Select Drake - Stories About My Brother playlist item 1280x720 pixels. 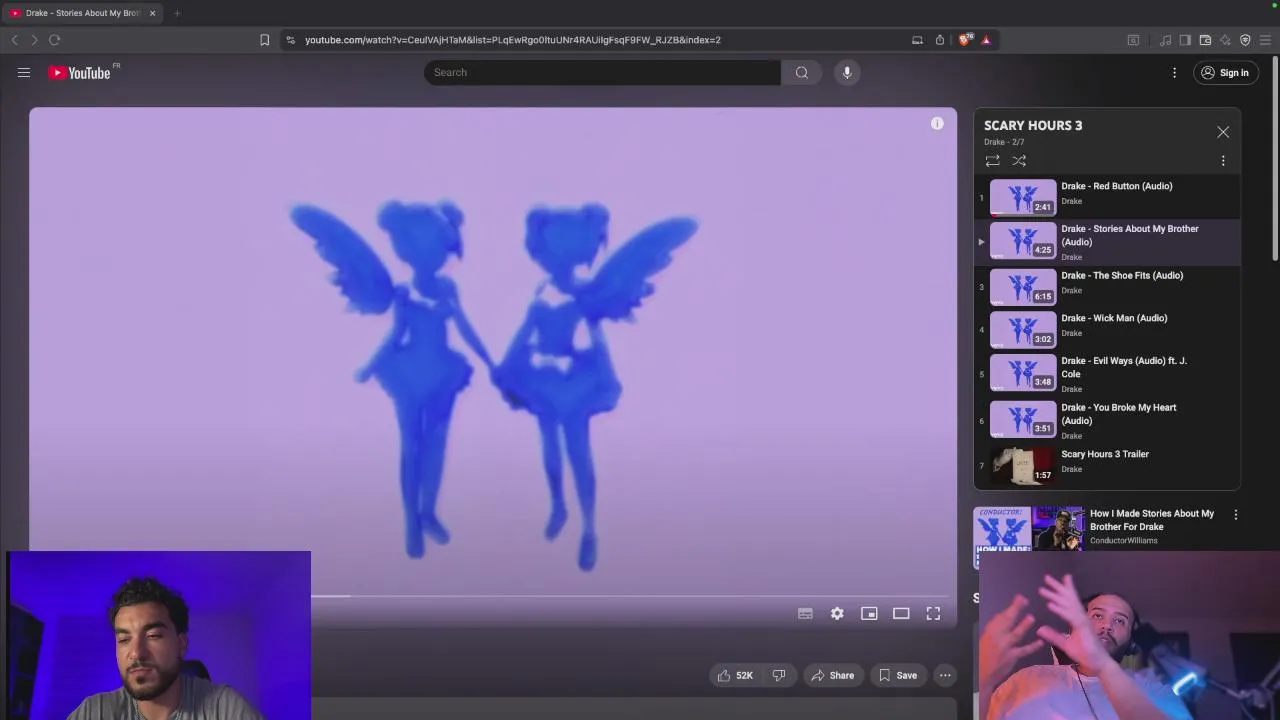(x=1107, y=242)
